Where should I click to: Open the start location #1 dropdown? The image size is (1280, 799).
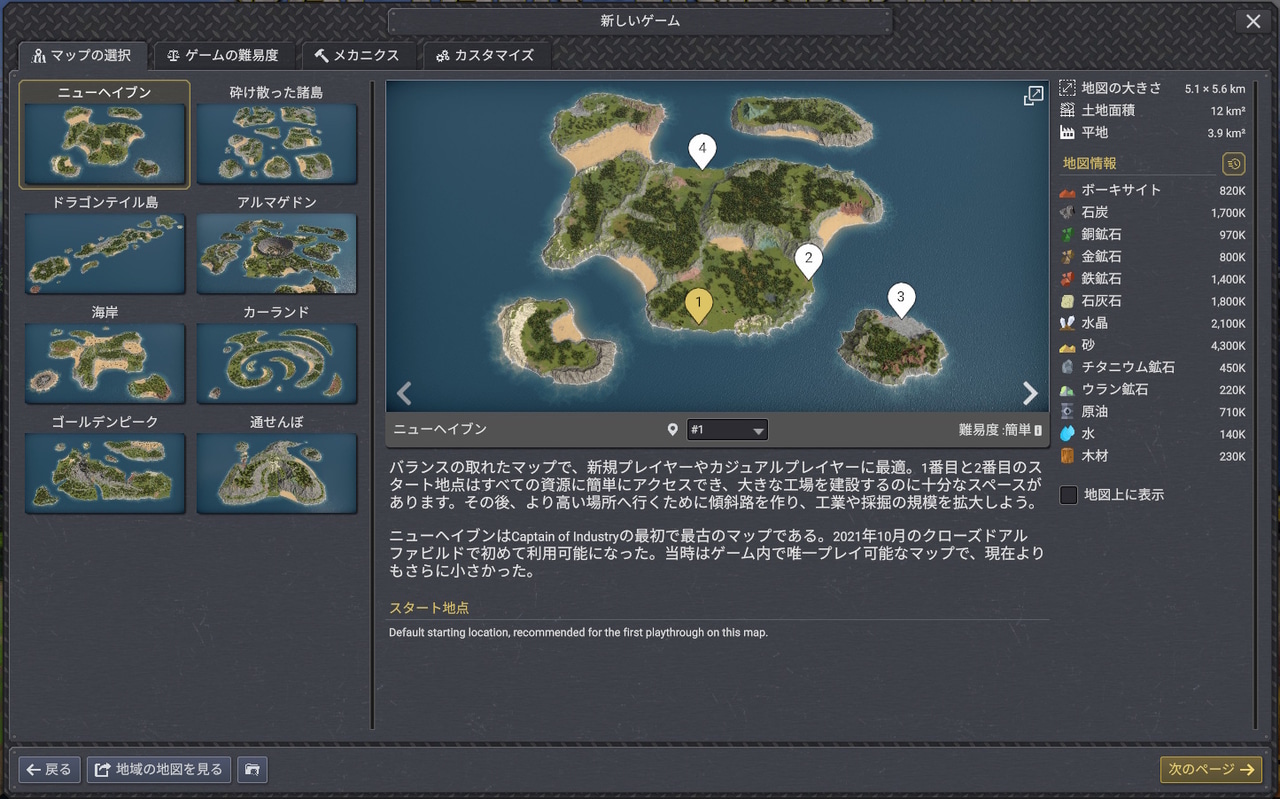(x=727, y=430)
